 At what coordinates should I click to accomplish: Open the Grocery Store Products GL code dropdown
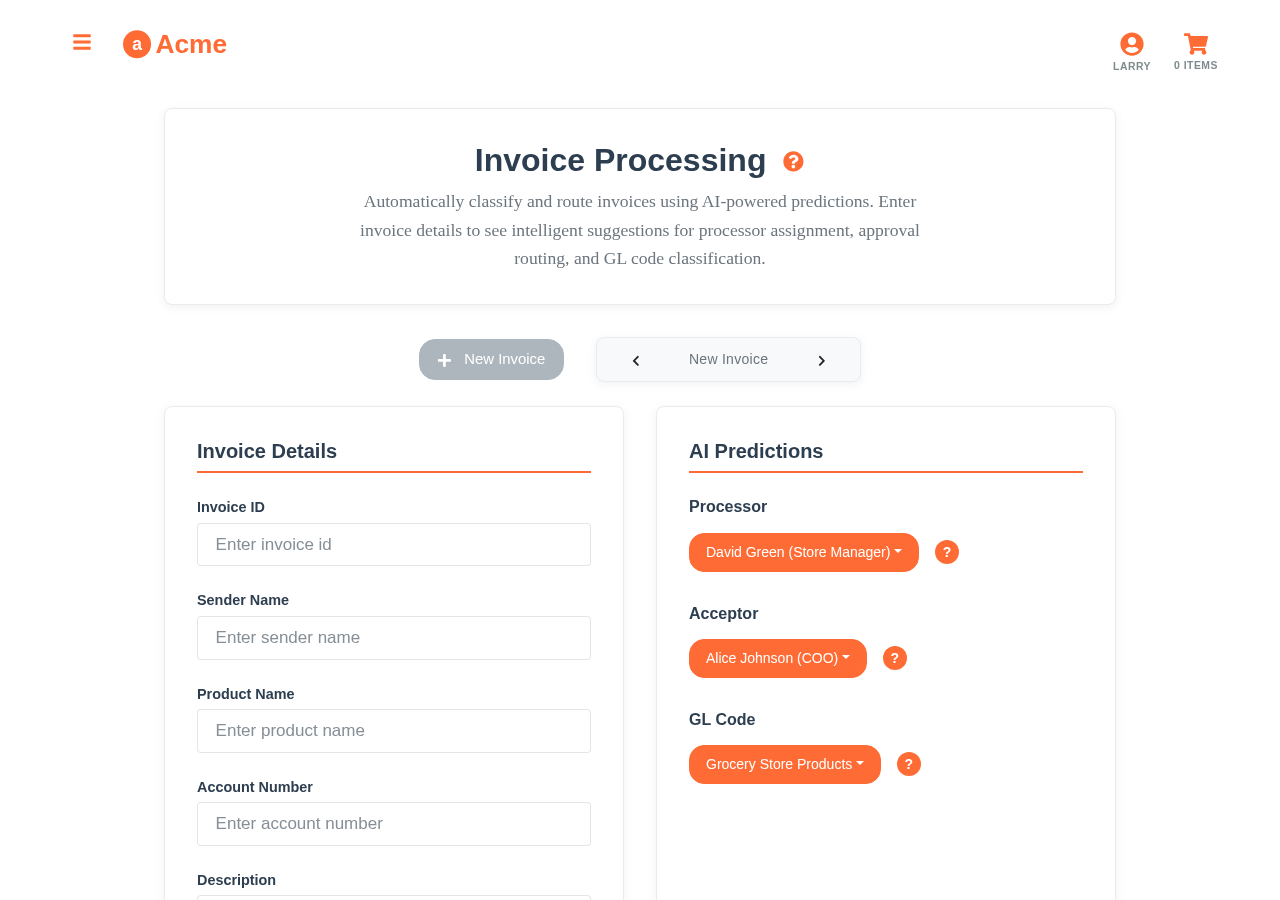(x=784, y=763)
